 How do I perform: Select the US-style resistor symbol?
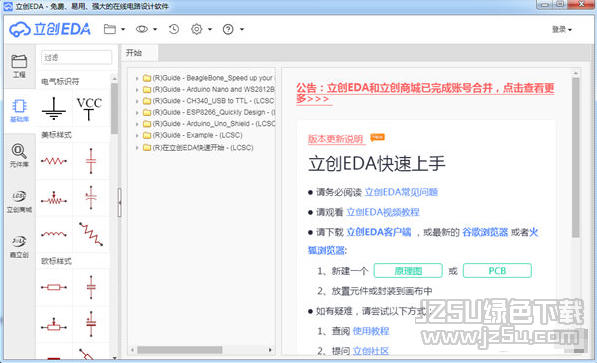(54, 161)
